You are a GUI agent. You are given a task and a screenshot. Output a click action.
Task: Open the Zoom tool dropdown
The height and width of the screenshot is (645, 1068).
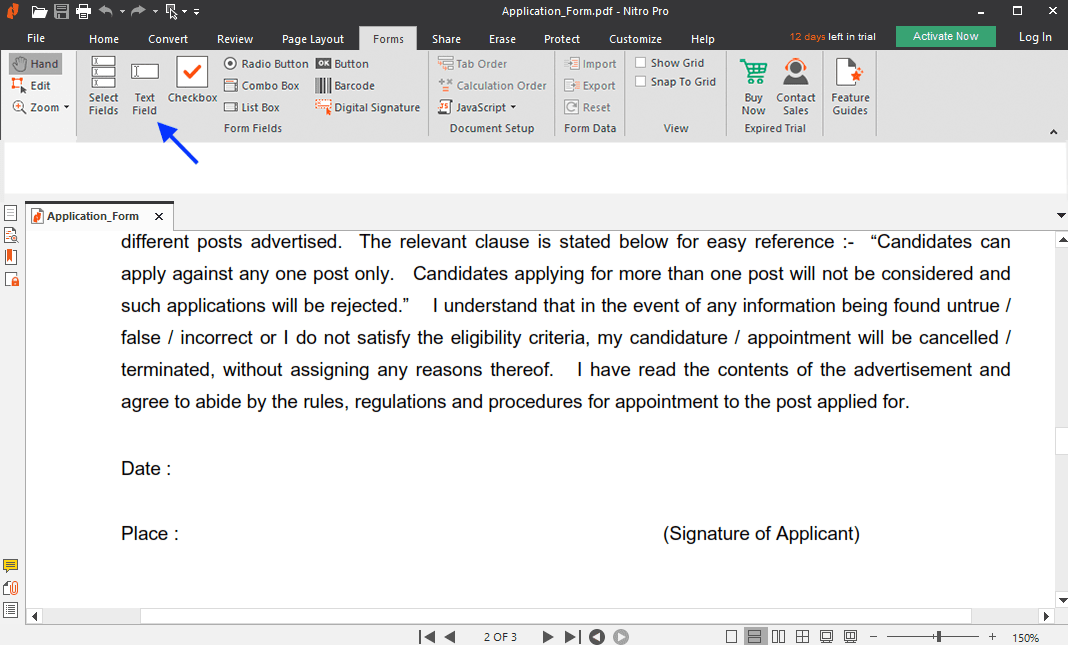click(x=64, y=107)
